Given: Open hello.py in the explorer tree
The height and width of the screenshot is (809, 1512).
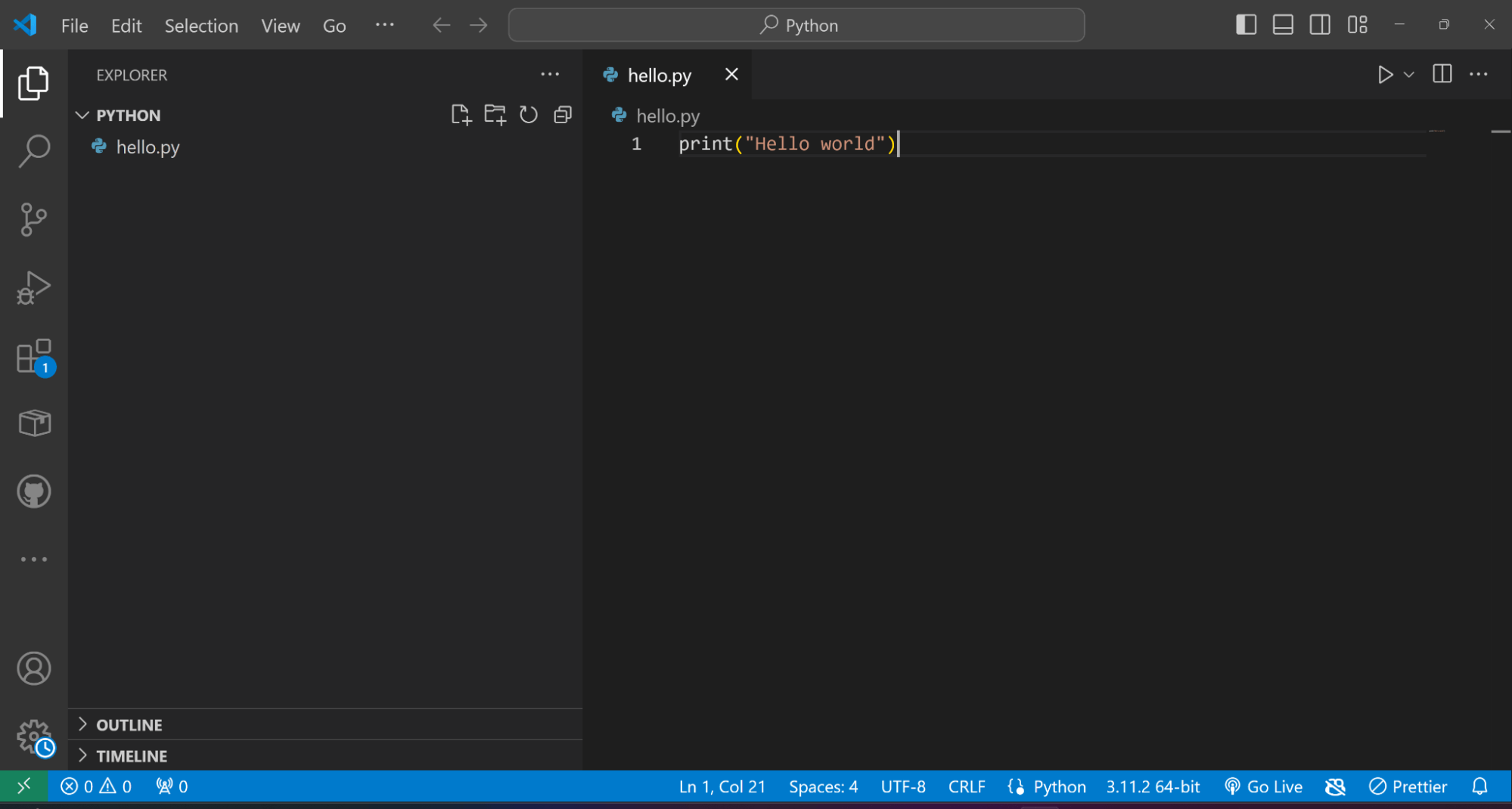Looking at the screenshot, I should tap(325, 147).
